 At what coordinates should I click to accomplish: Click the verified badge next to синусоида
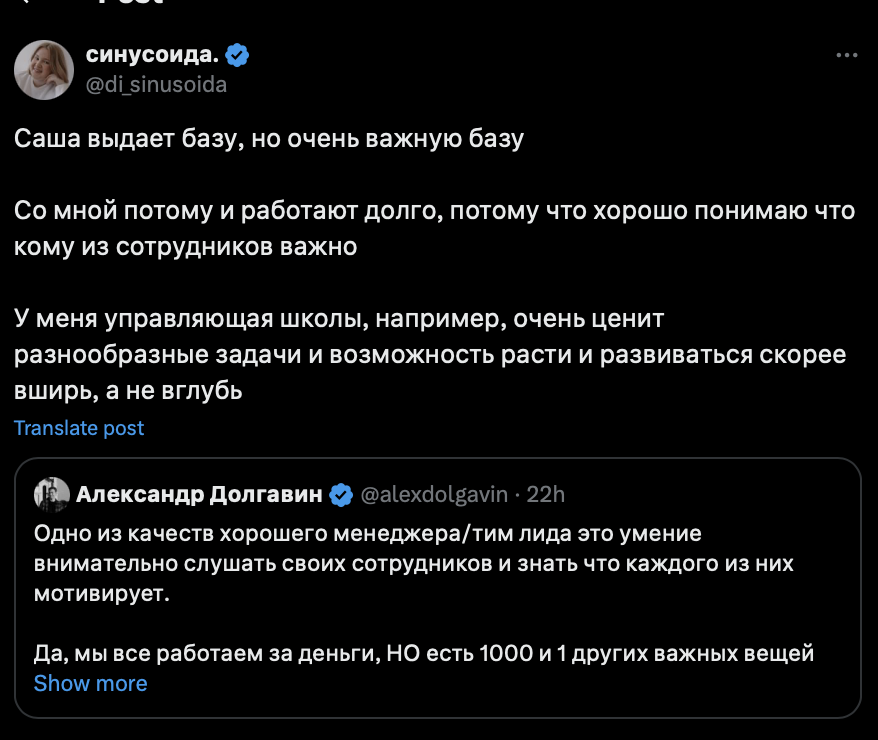pos(237,55)
